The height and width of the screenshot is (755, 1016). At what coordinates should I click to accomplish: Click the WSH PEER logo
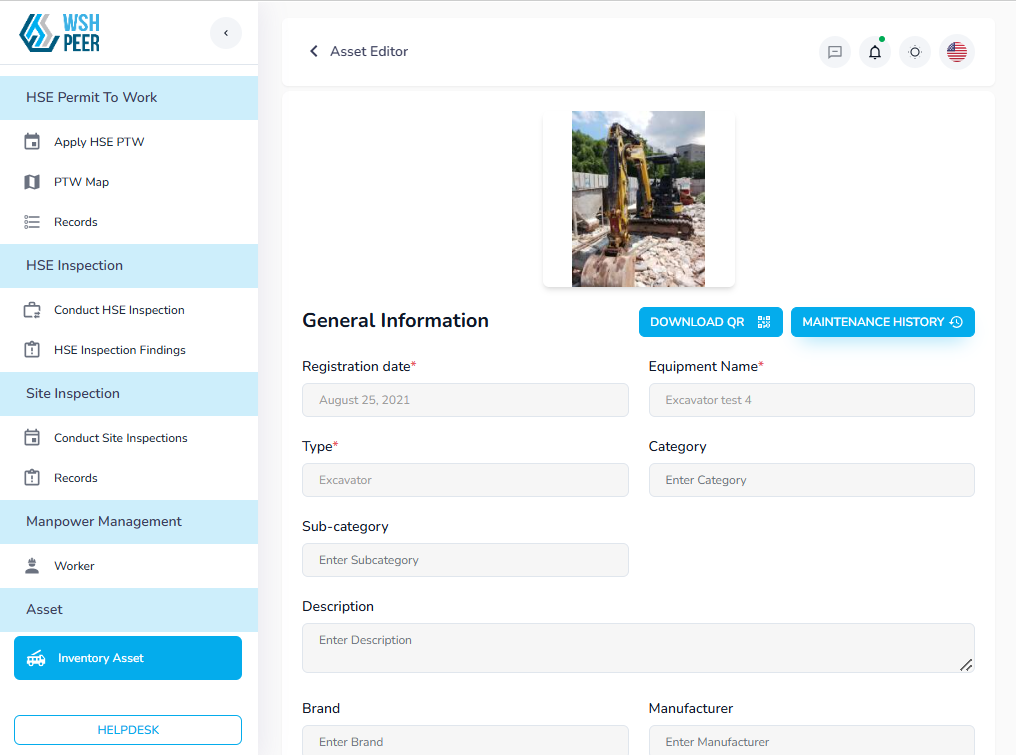(60, 33)
